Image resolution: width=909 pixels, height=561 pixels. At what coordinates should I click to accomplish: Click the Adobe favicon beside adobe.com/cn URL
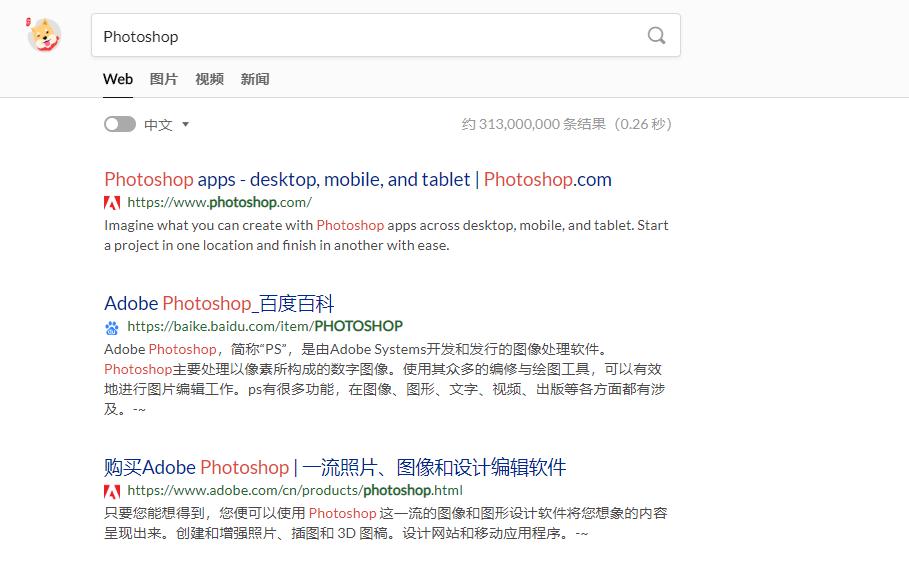[x=112, y=491]
